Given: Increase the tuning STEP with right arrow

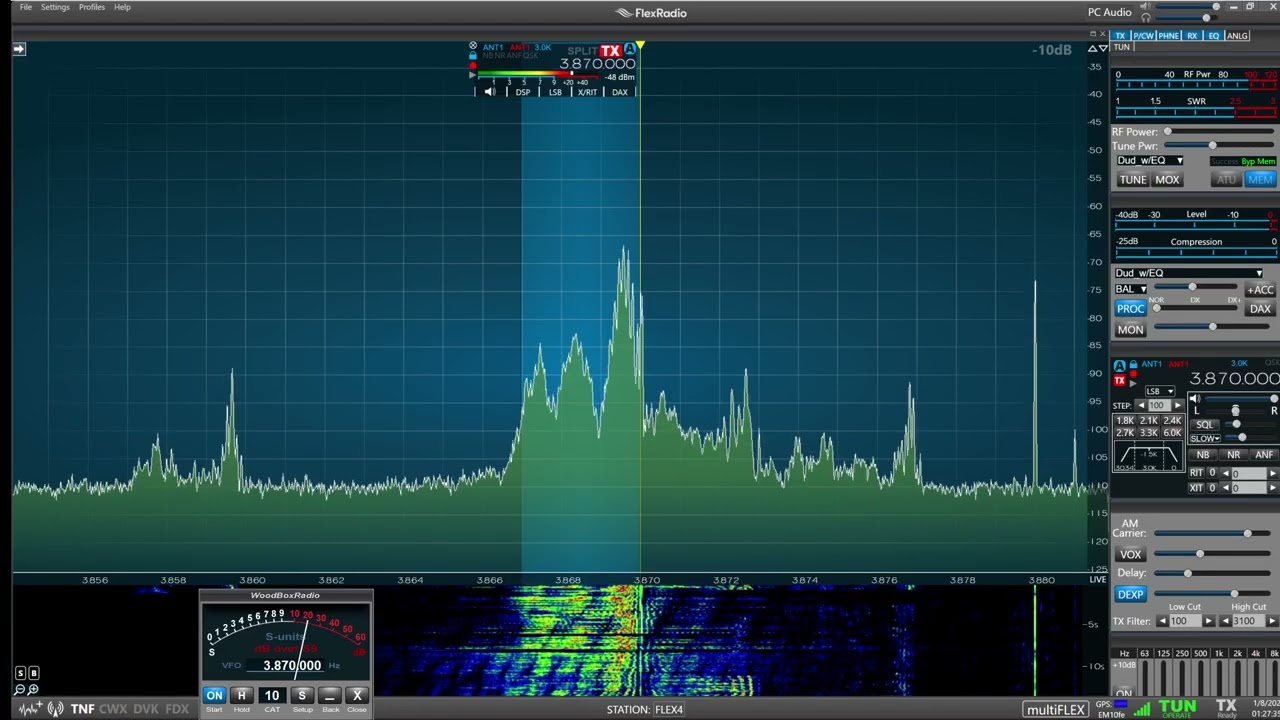Looking at the screenshot, I should [1178, 406].
